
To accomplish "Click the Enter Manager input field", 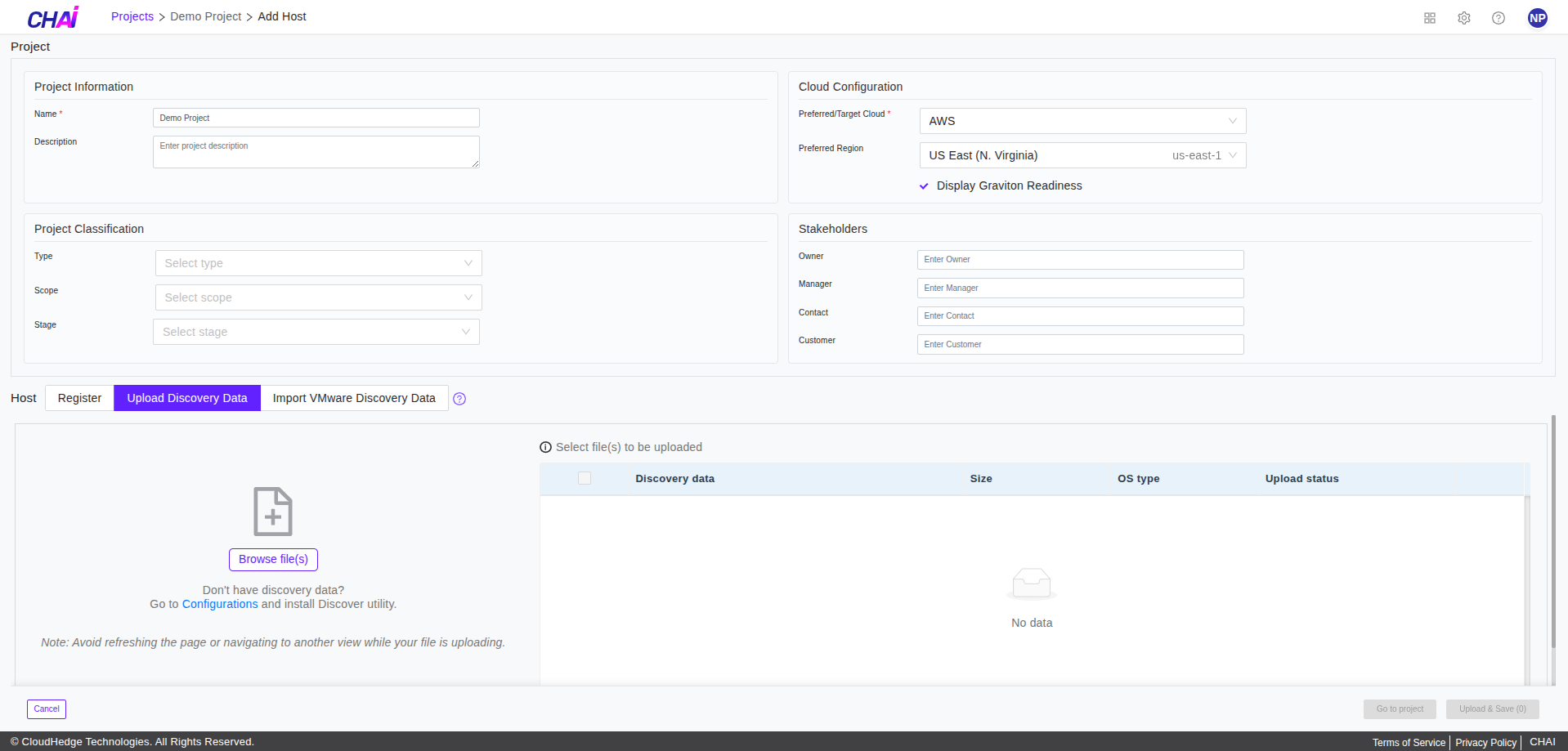I will click(1081, 288).
